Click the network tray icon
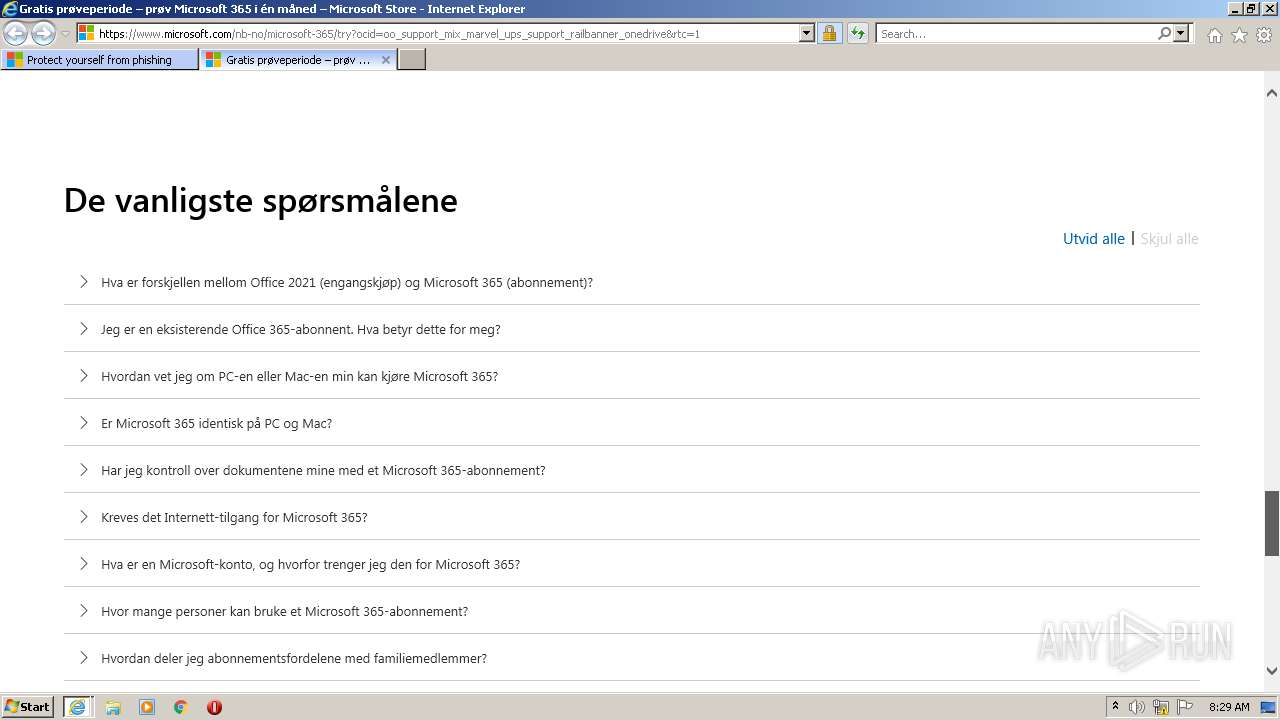 [1161, 707]
